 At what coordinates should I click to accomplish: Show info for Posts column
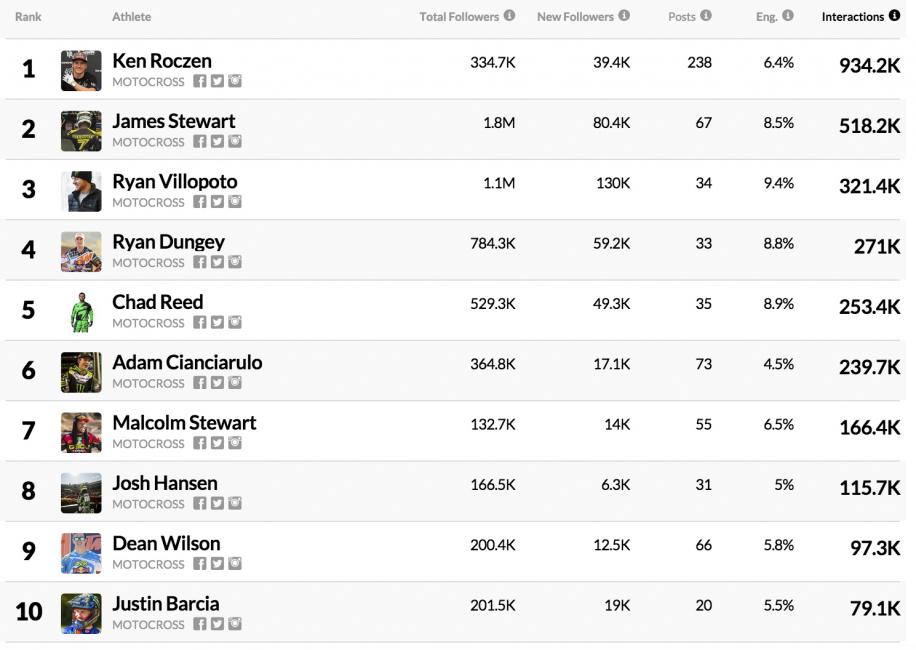click(x=706, y=16)
